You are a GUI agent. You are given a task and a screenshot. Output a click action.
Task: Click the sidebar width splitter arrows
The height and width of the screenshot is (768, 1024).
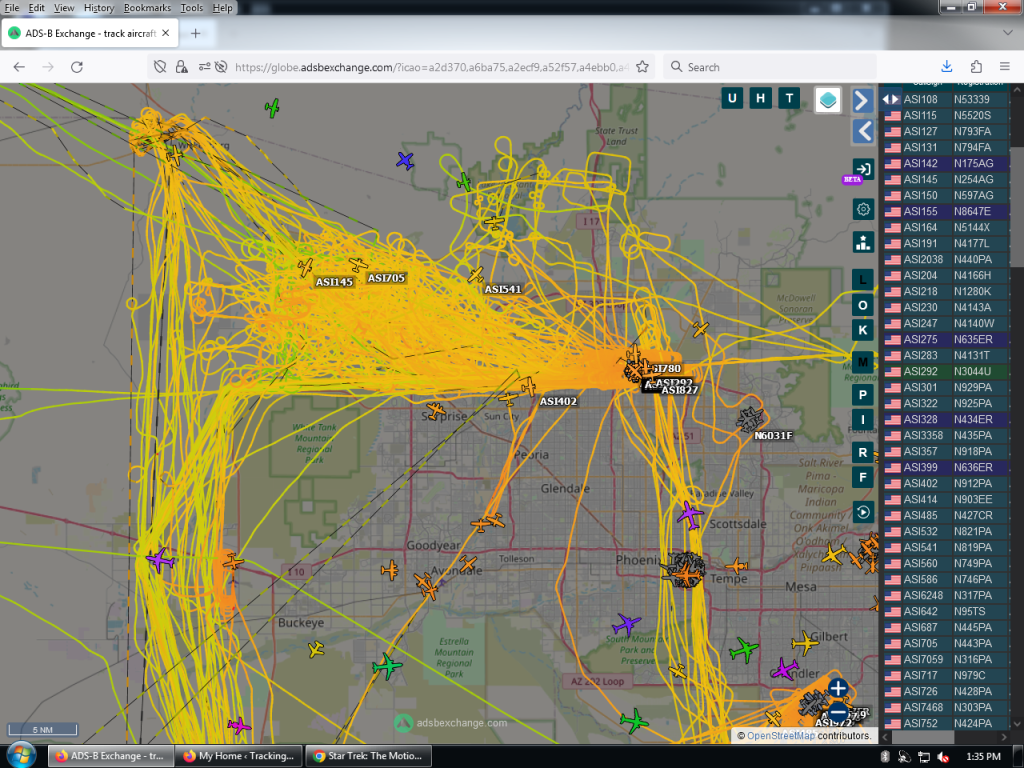890,99
